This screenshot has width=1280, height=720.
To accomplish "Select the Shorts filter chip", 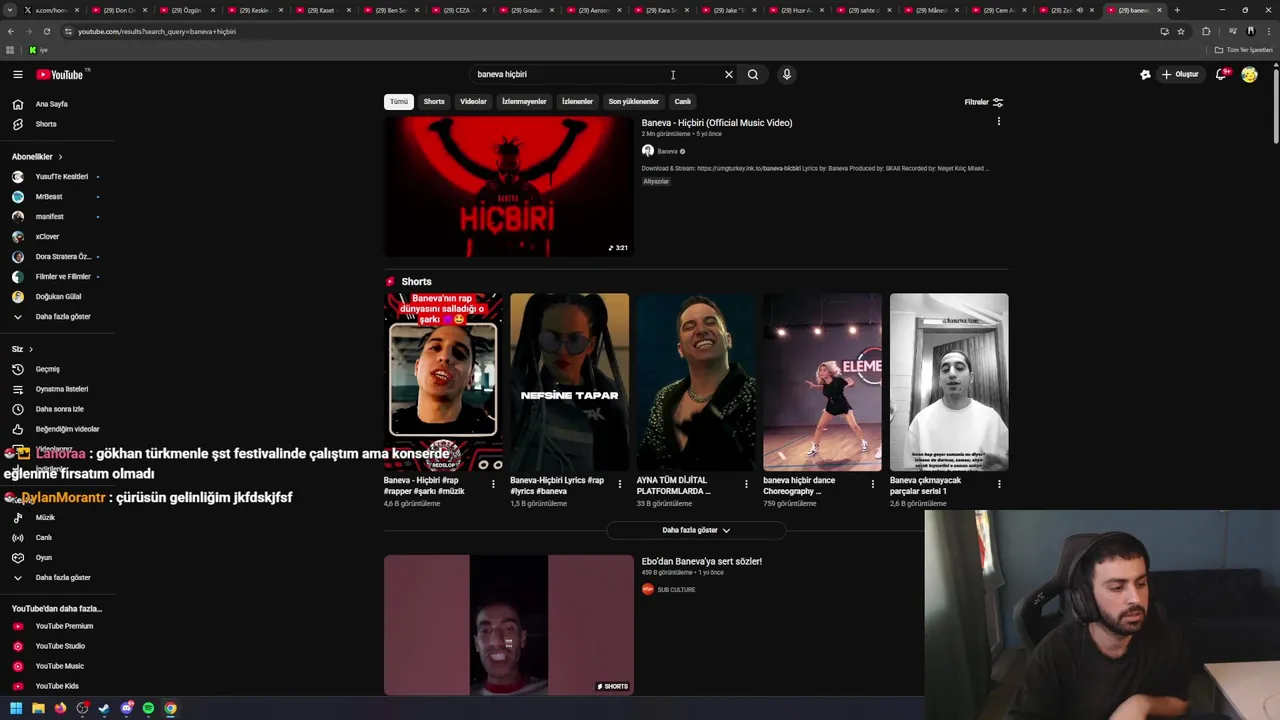I will click(434, 101).
